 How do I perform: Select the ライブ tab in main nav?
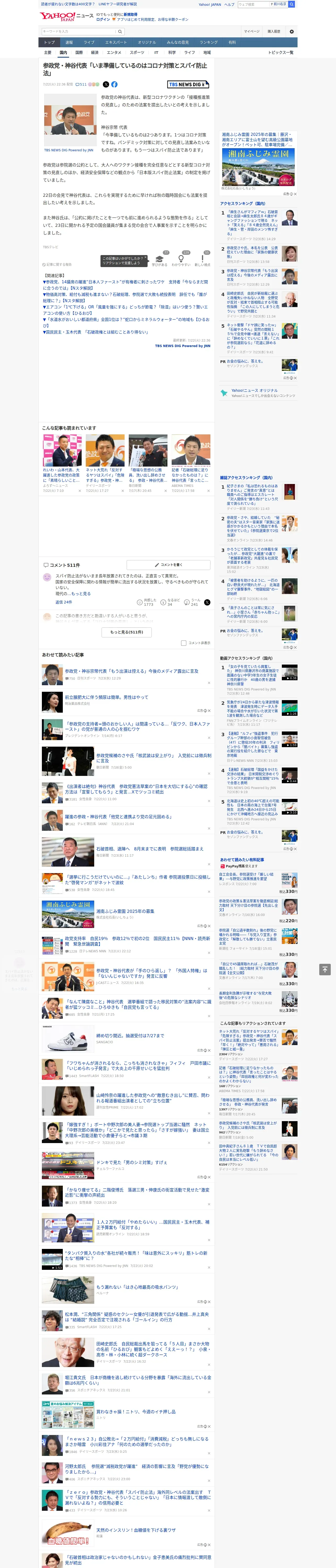click(89, 42)
